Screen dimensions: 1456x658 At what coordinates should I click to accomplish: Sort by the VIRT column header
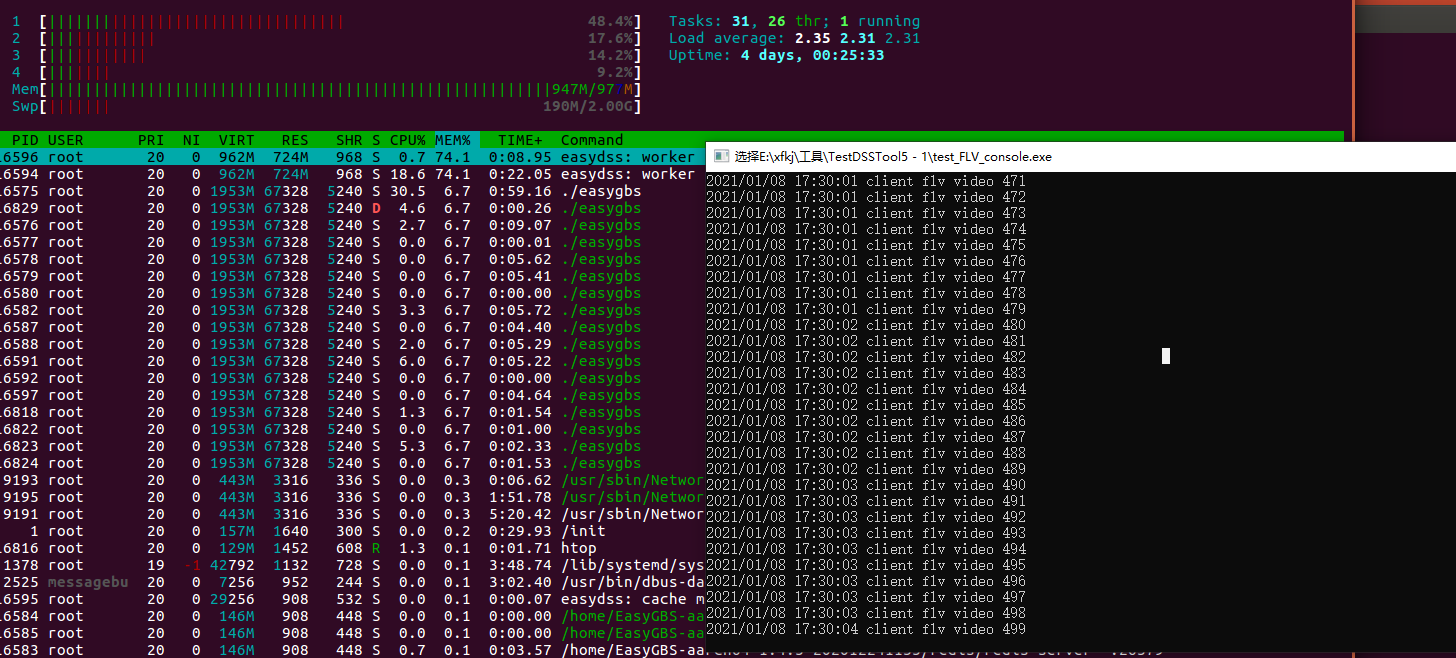(x=237, y=140)
